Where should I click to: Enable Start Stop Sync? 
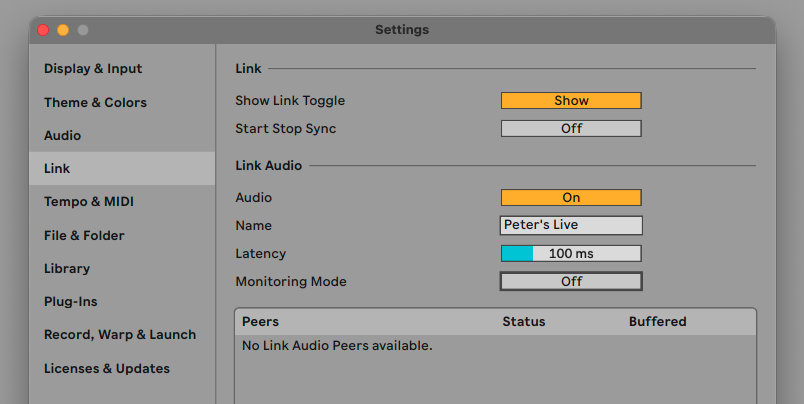coord(571,129)
